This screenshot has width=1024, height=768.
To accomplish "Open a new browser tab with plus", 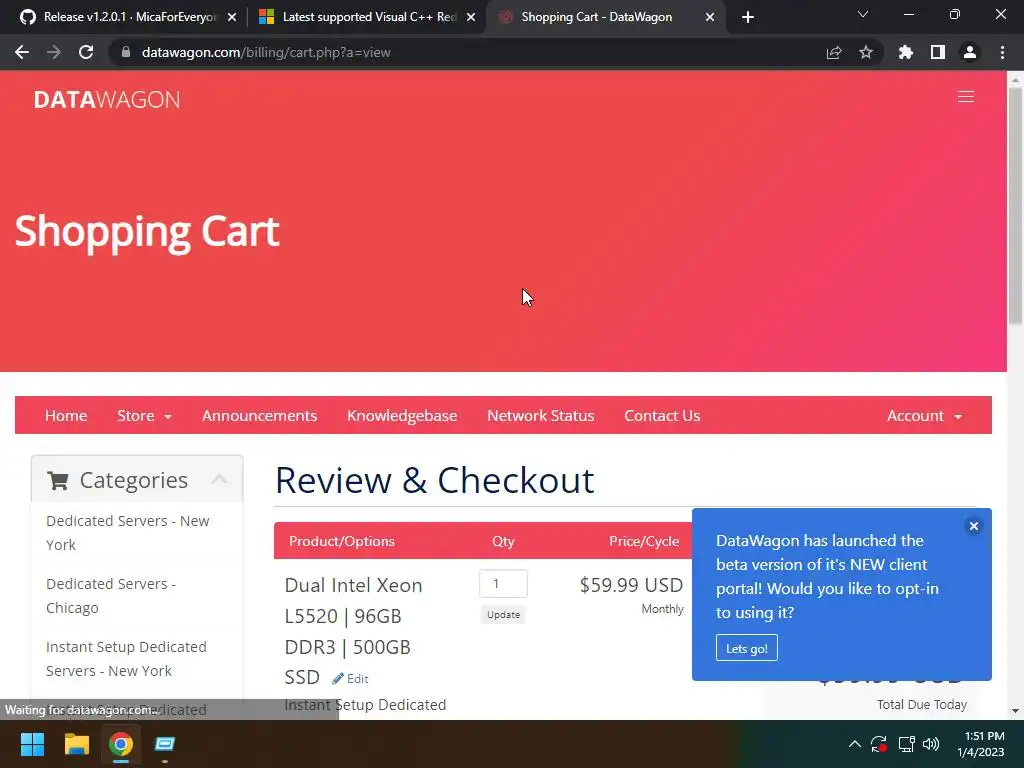I will tap(748, 17).
